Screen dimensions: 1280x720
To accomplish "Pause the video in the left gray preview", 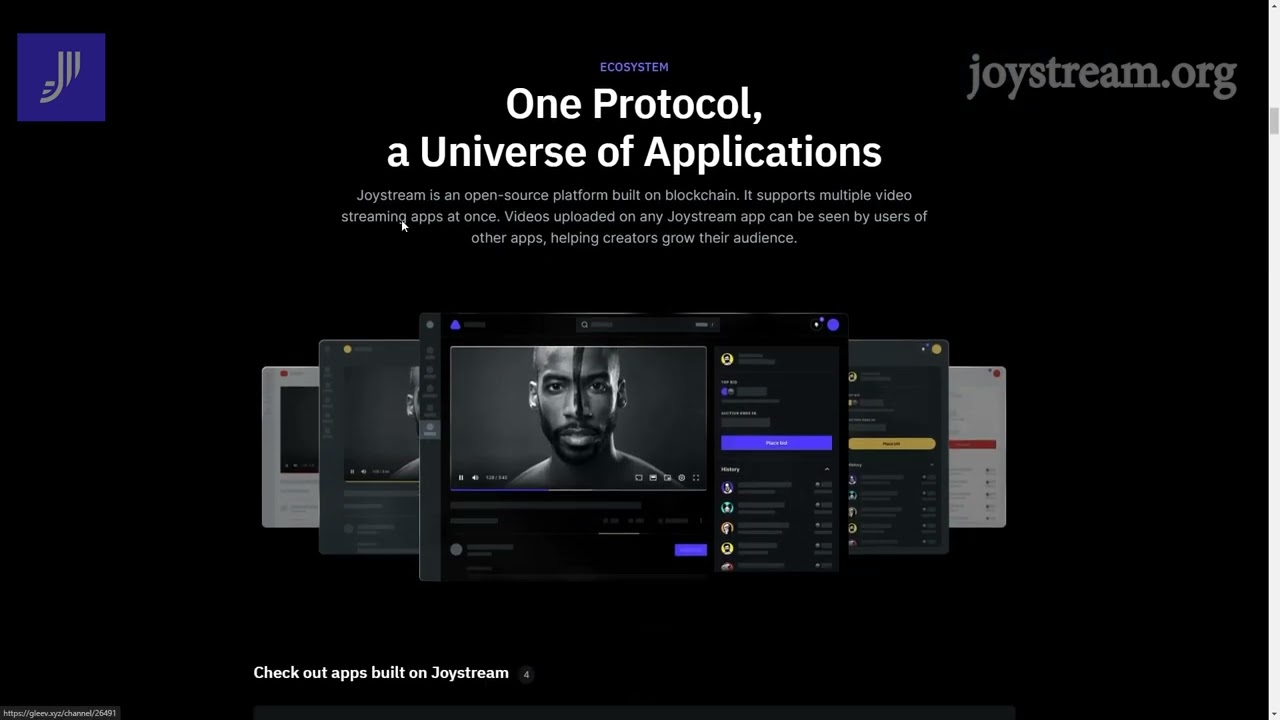I will point(352,471).
